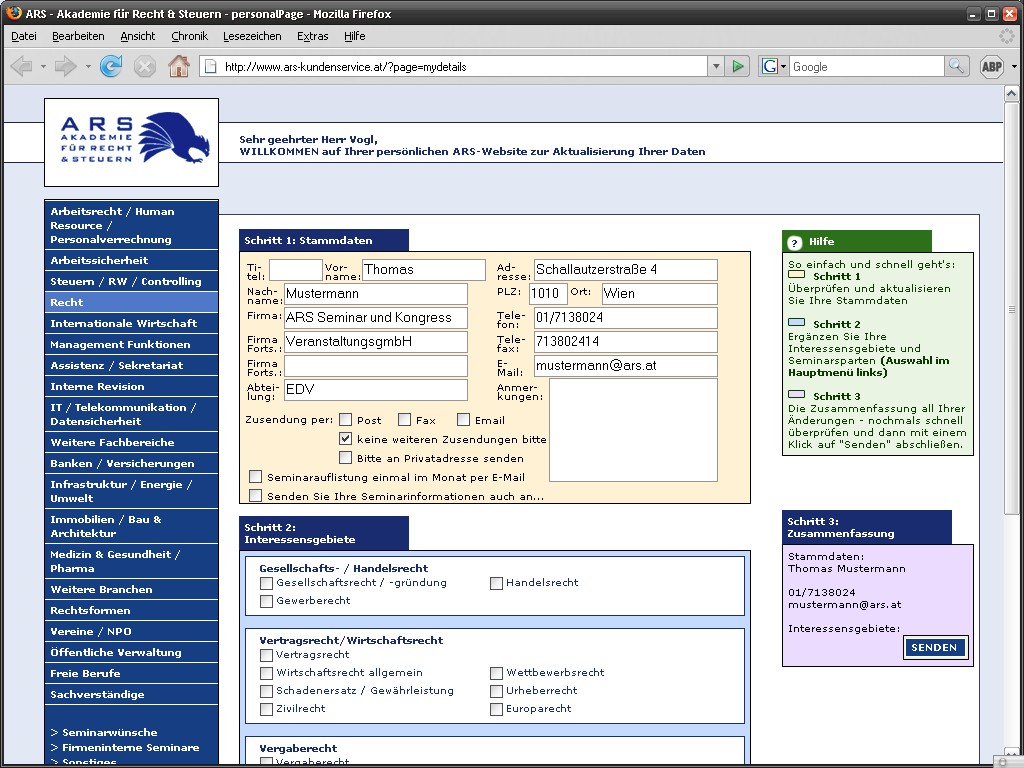This screenshot has height=768, width=1024.
Task: Go to the Home page icon
Action: point(179,67)
